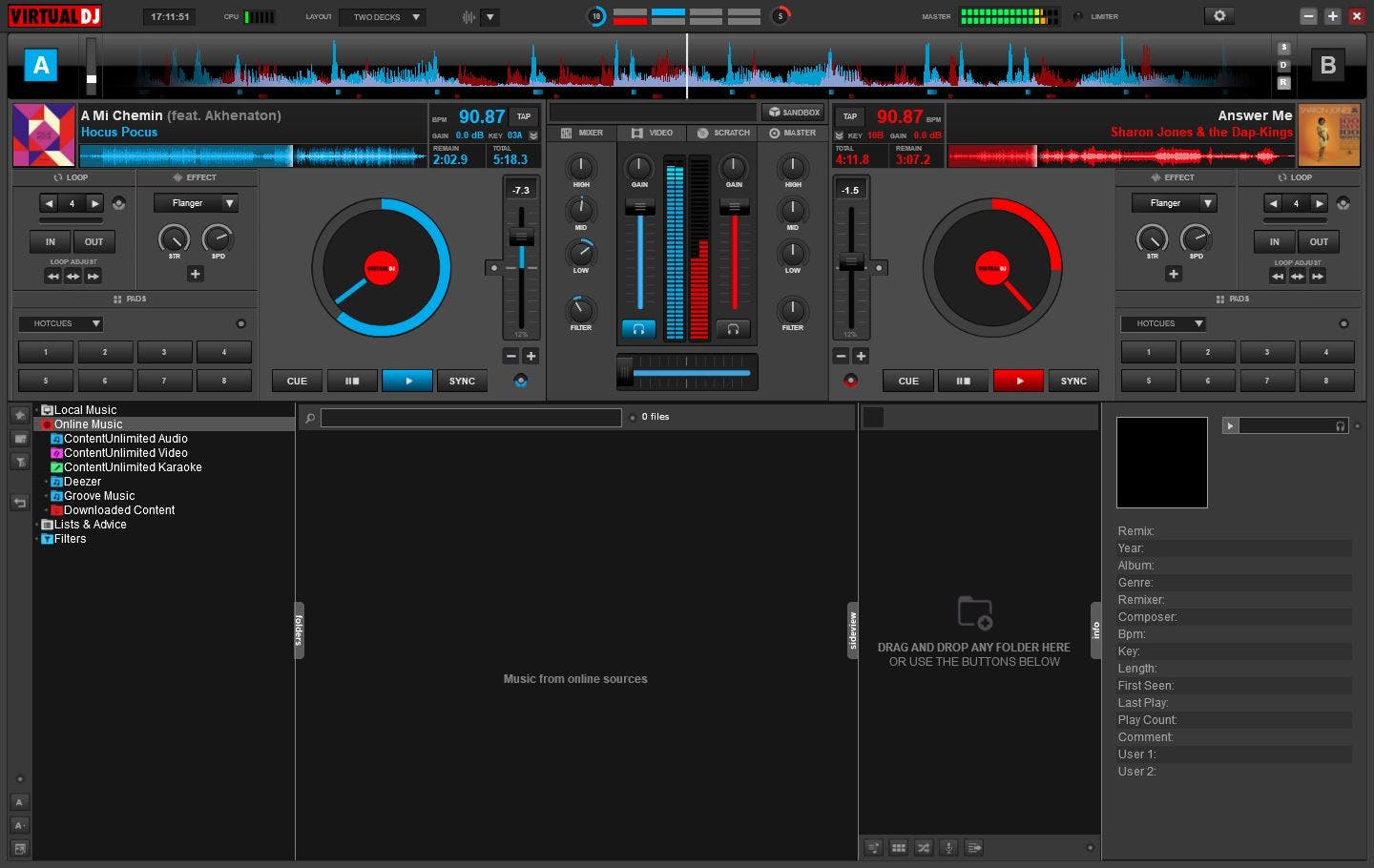Expand the Local Music tree folder
The image size is (1374, 868).
tap(38, 410)
